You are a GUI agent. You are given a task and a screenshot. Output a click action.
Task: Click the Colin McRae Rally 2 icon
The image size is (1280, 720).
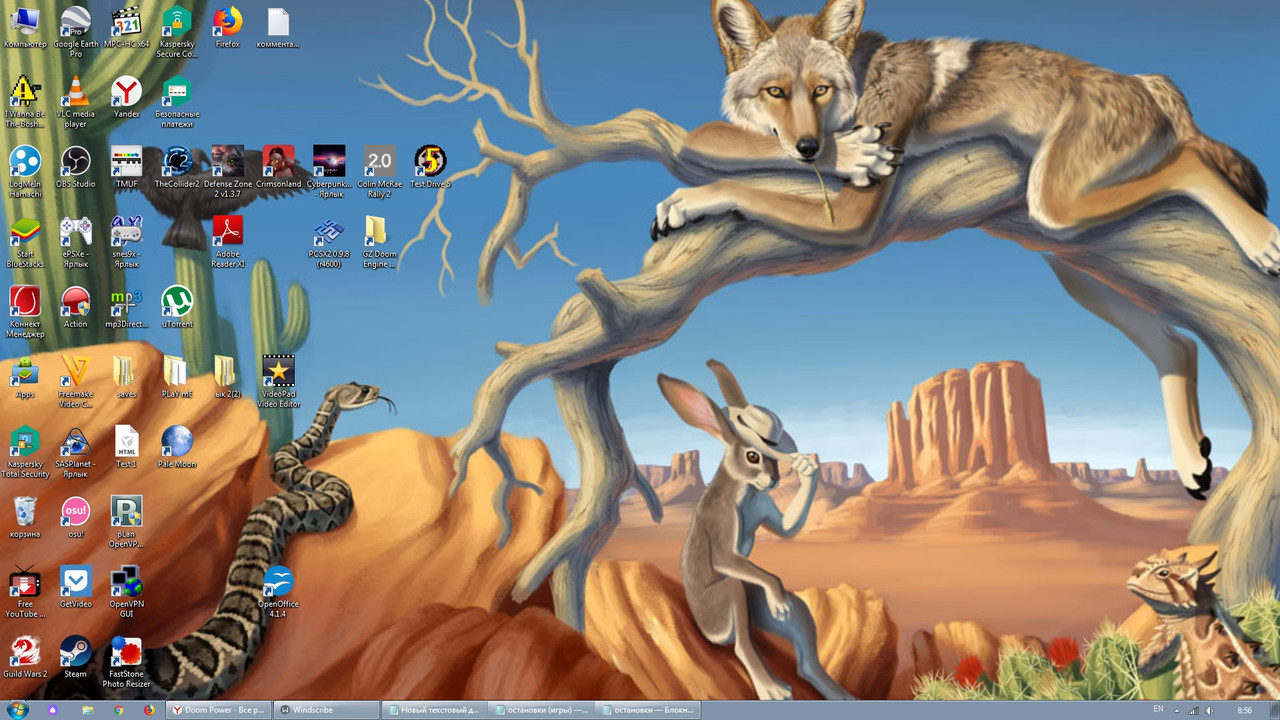point(380,171)
